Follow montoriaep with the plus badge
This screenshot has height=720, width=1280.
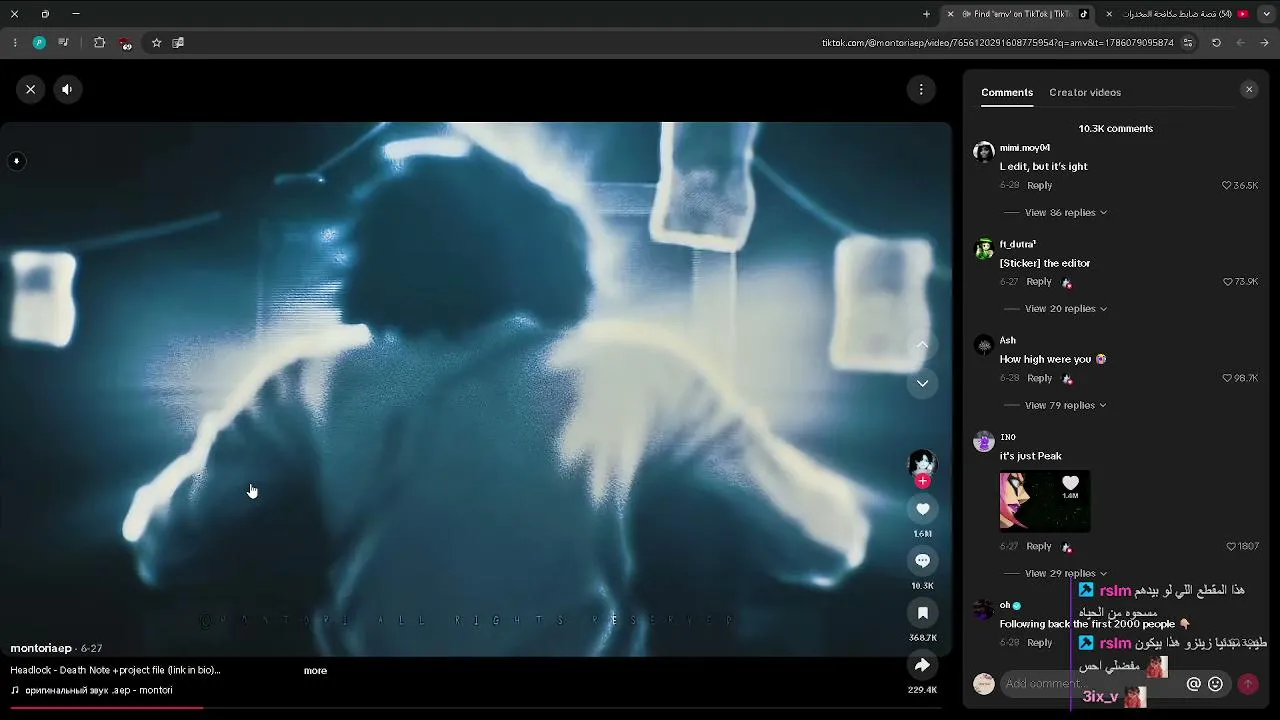(923, 481)
